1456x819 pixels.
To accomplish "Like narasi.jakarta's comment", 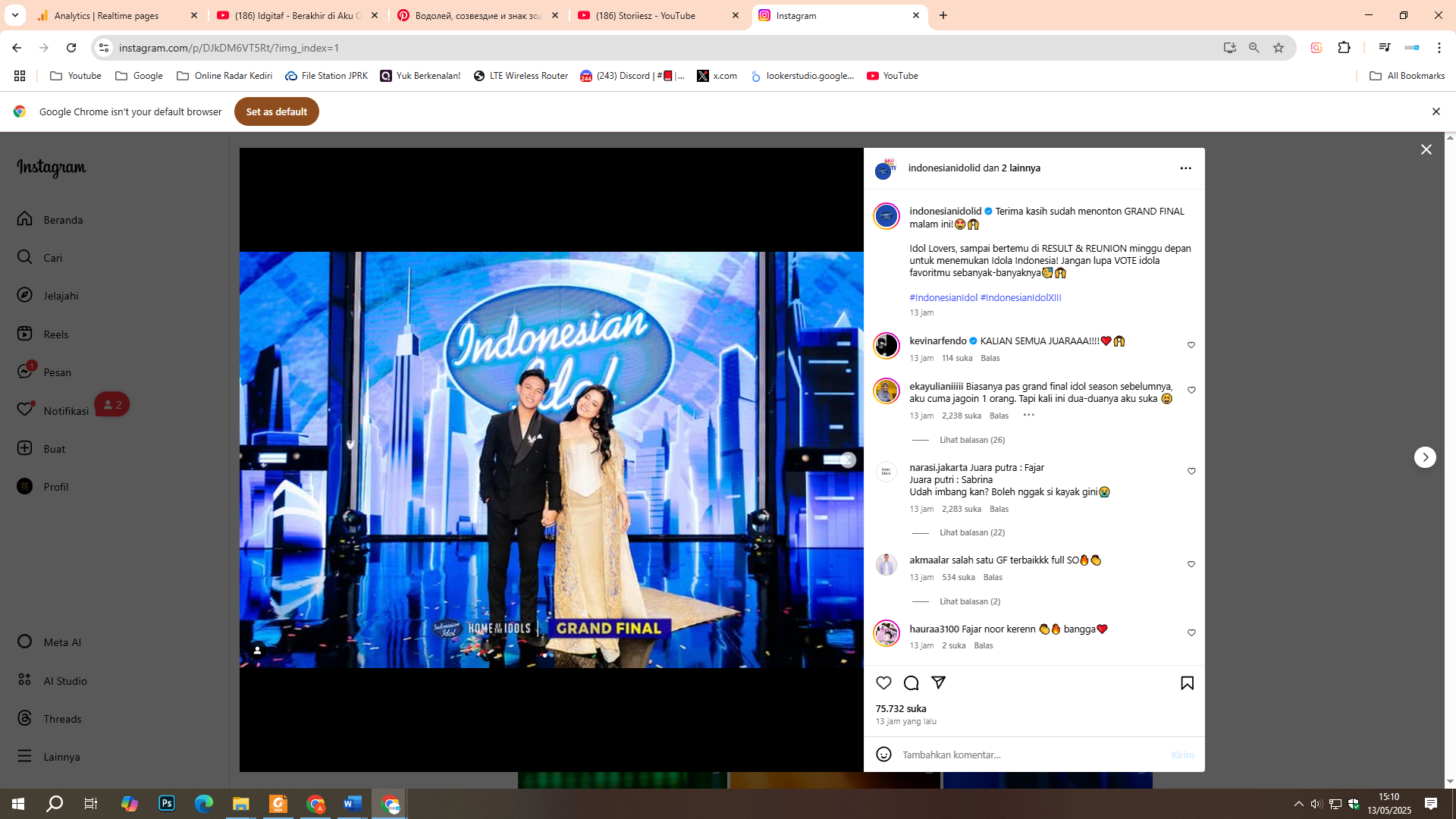I will coord(1191,472).
